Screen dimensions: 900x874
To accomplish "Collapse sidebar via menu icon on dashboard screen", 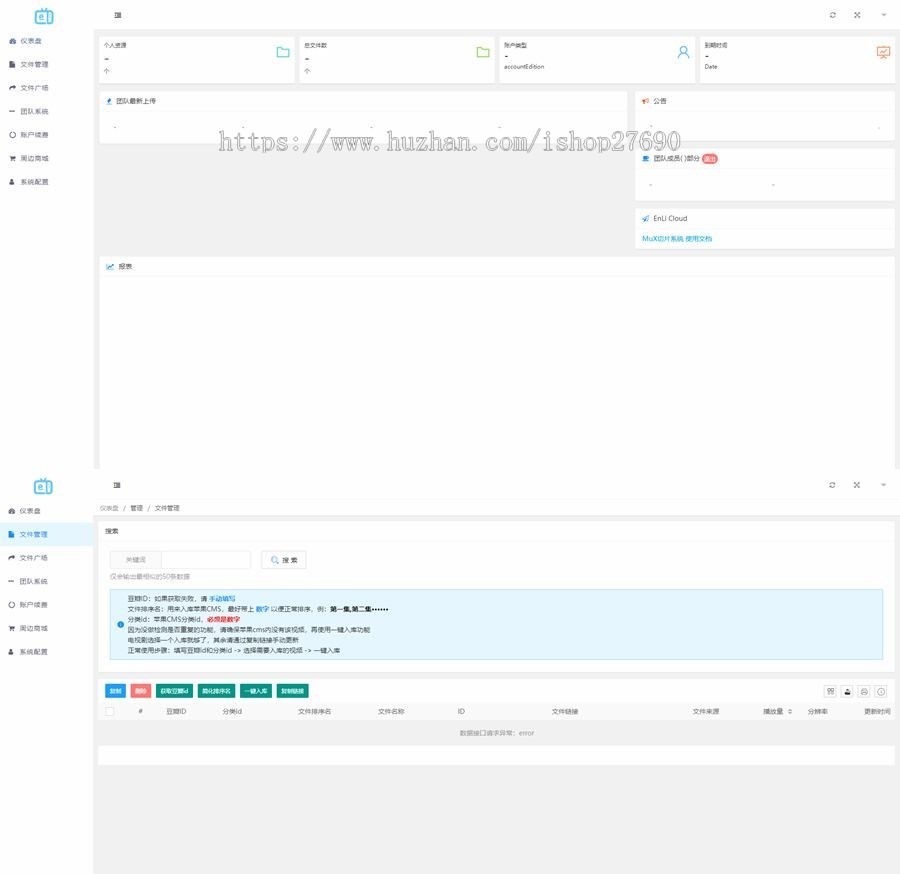I will [x=118, y=15].
